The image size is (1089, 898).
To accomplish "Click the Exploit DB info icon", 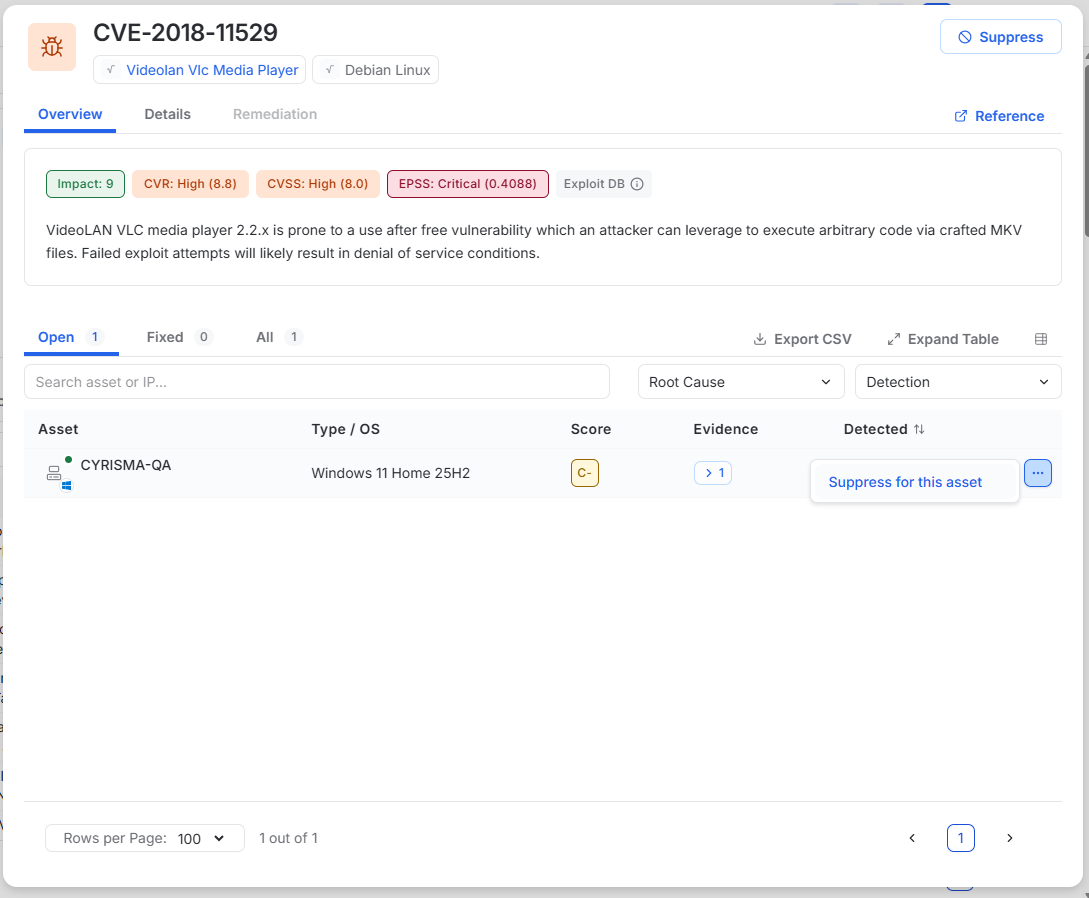I will pyautogui.click(x=637, y=184).
